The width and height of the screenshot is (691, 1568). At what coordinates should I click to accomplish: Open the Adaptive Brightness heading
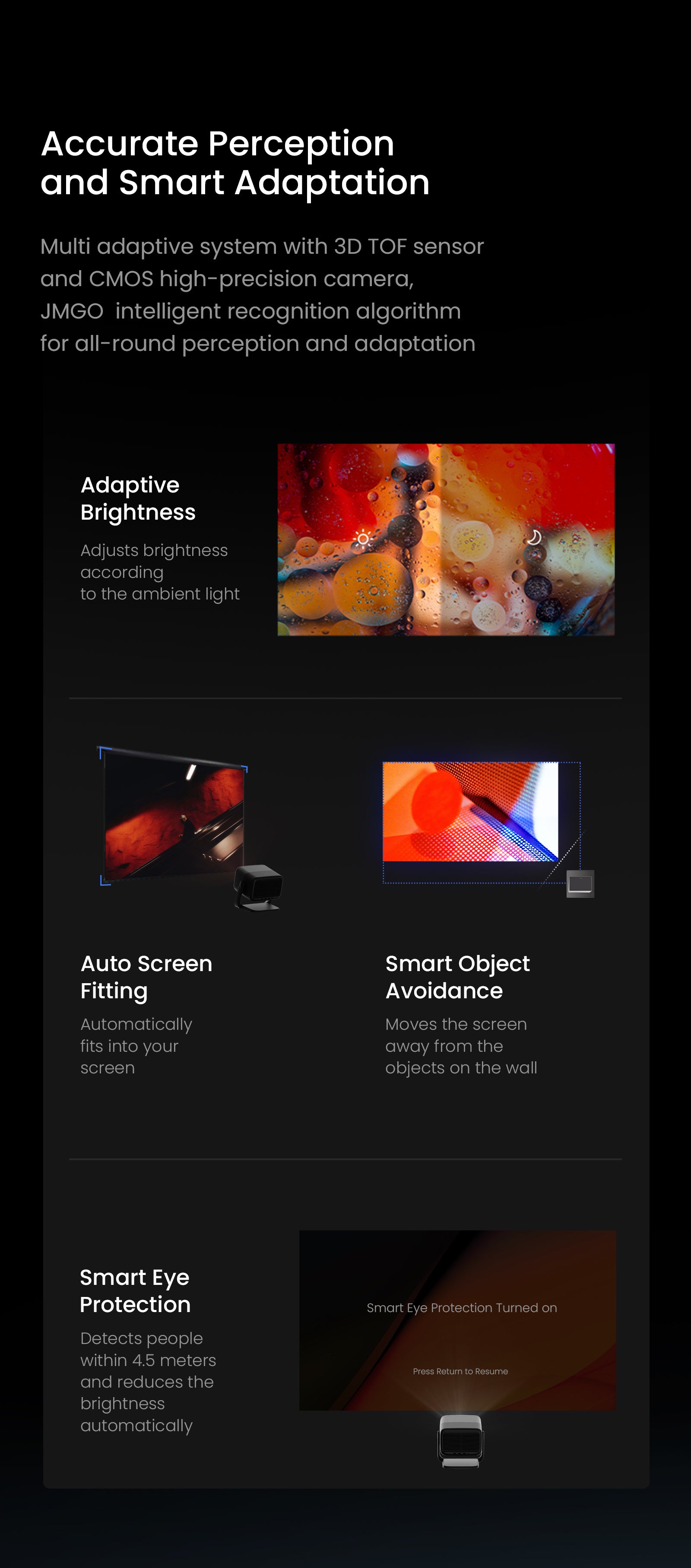pyautogui.click(x=138, y=498)
